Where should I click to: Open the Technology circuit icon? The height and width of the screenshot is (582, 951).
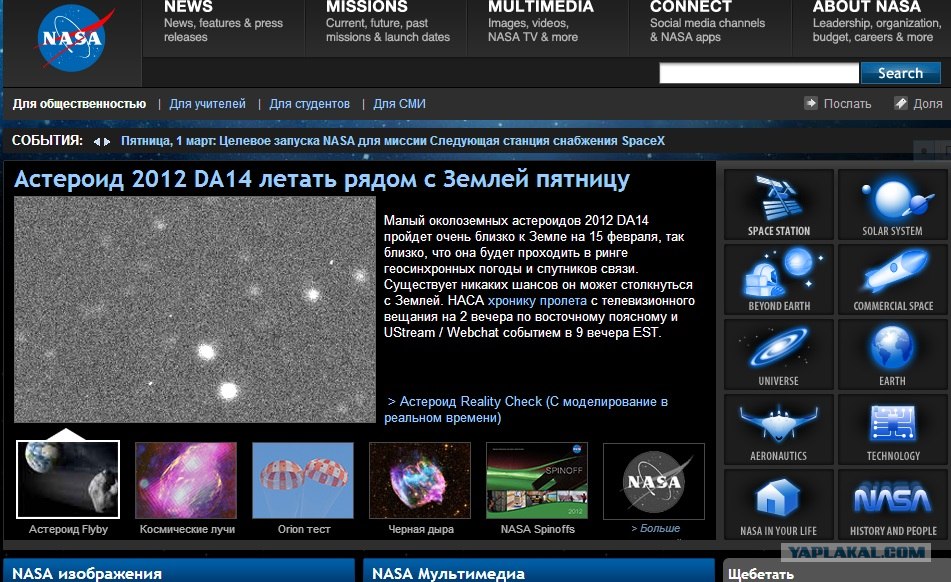892,430
